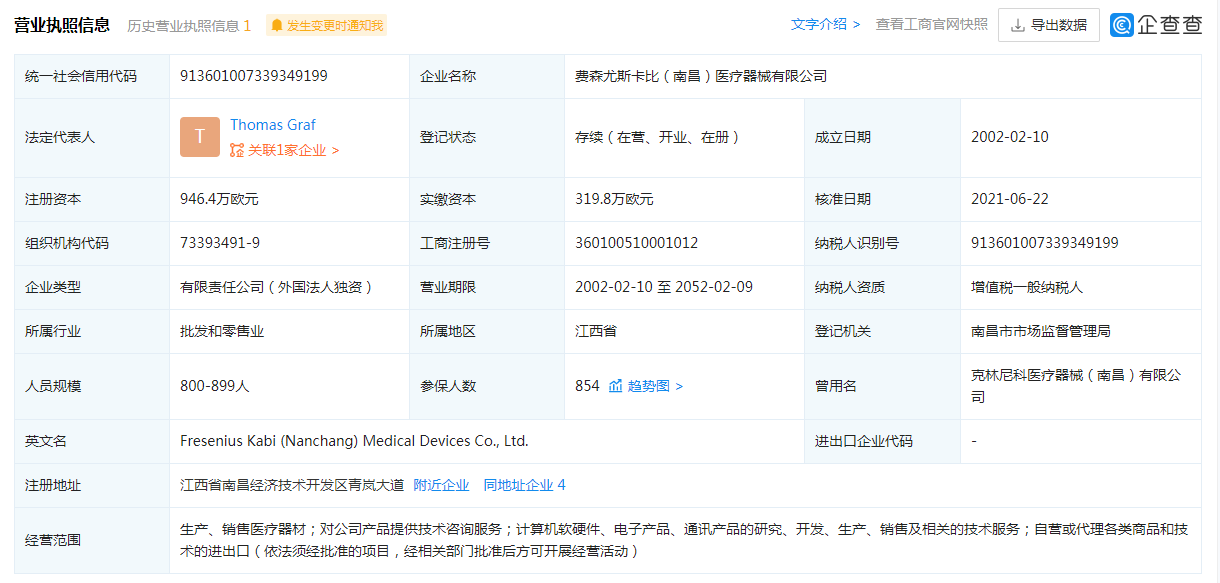Click the bar chart icon beside 趋势图
Image resolution: width=1220 pixels, height=583 pixels.
coord(614,385)
